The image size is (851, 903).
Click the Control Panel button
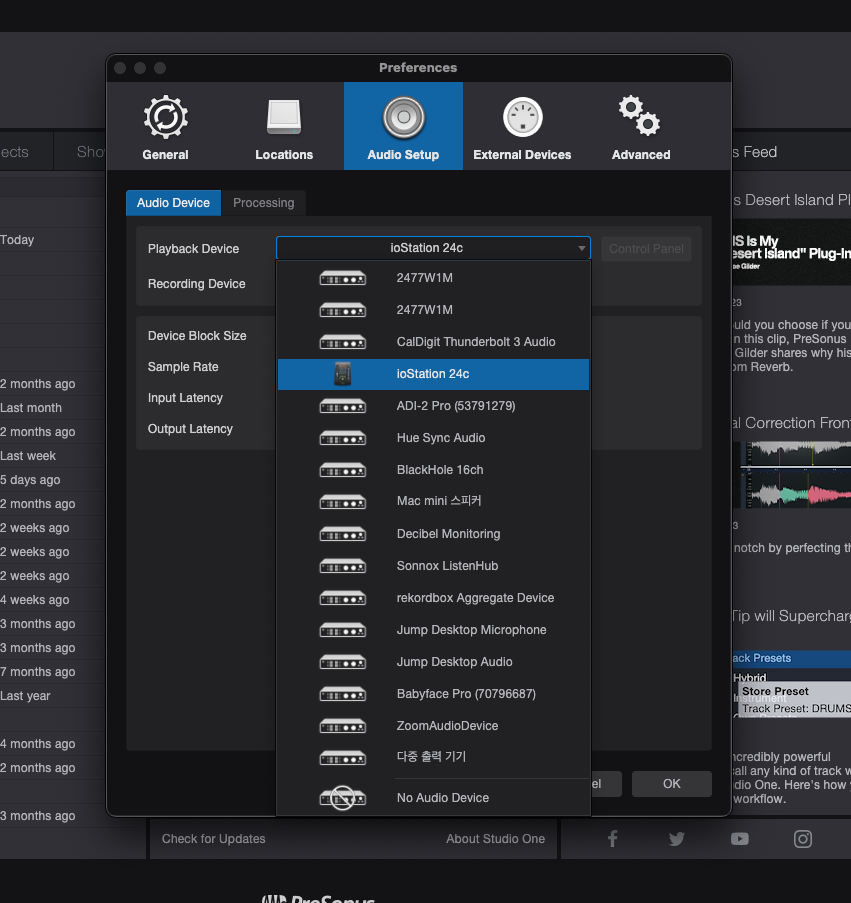coord(646,249)
